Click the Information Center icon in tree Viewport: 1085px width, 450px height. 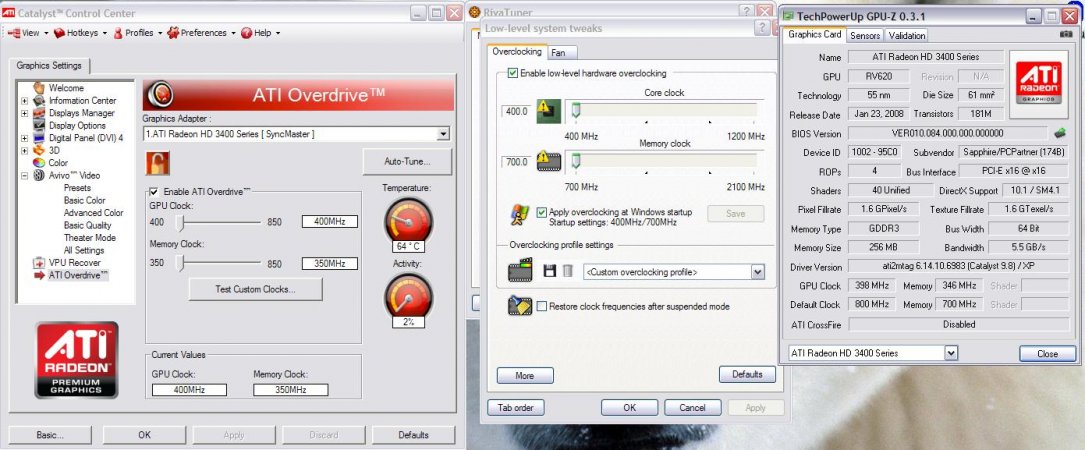click(39, 100)
